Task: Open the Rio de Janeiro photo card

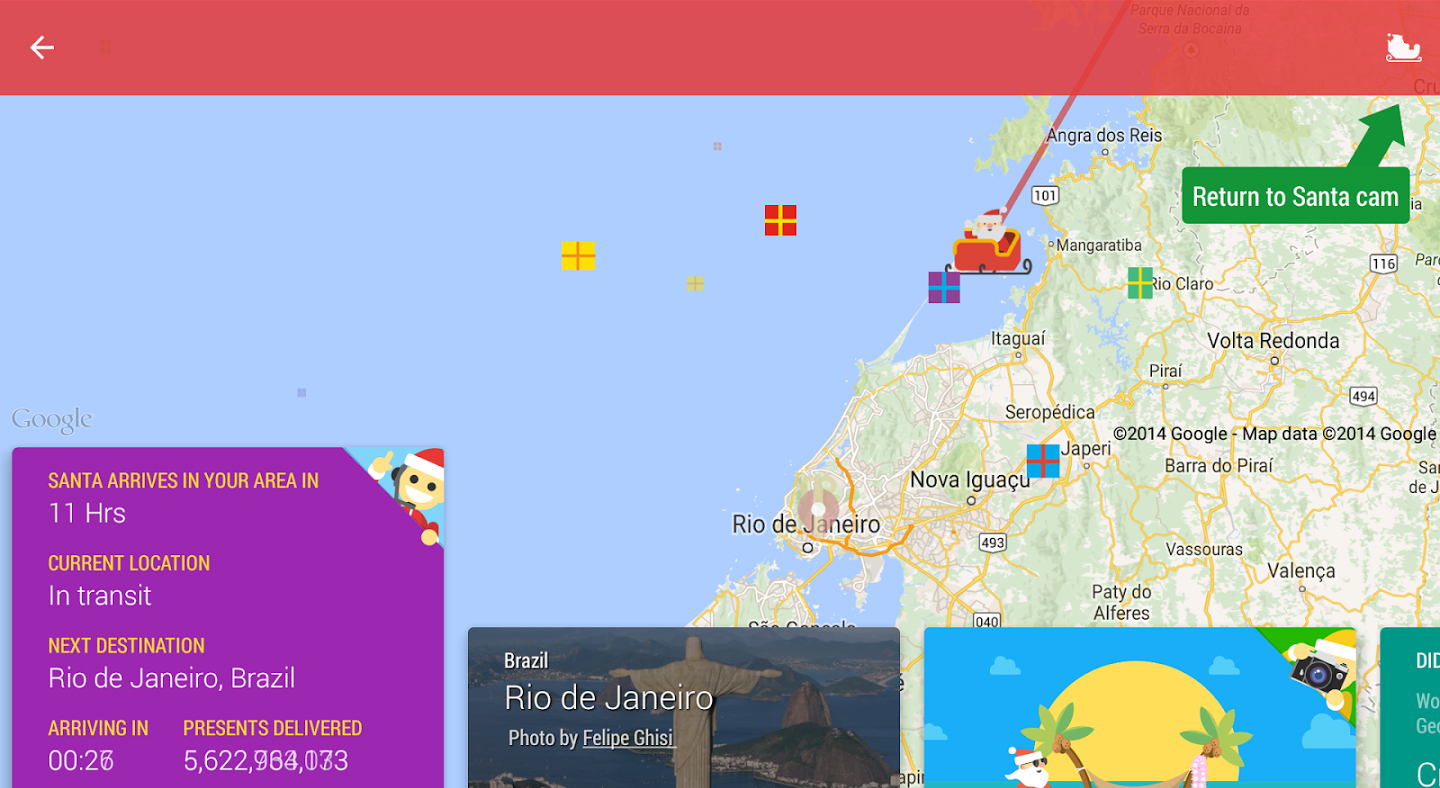Action: pos(684,707)
